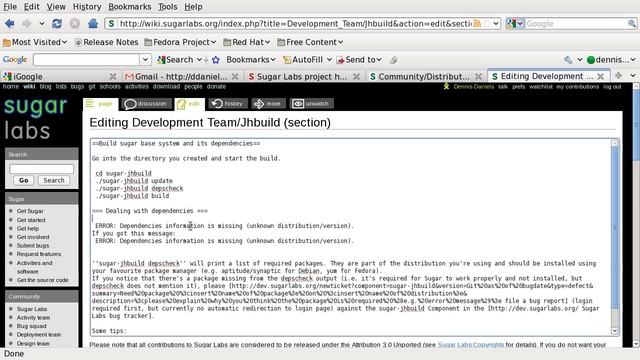Click the Google toolbar Search button

[x=176, y=60]
